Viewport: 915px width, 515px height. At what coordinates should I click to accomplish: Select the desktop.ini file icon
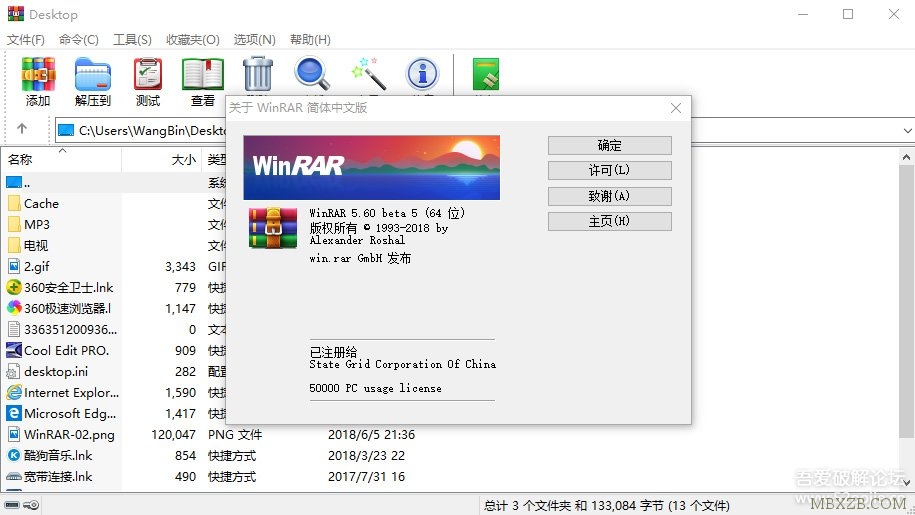coord(14,371)
